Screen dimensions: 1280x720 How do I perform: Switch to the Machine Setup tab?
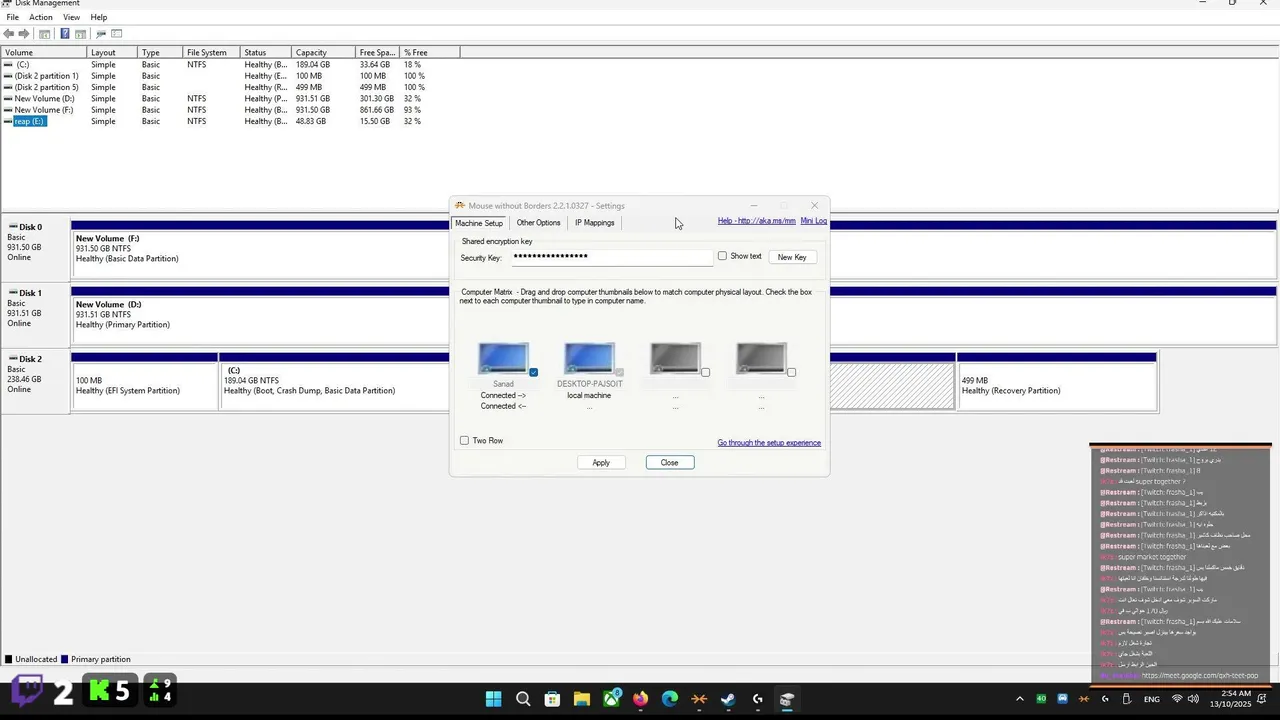pos(479,223)
